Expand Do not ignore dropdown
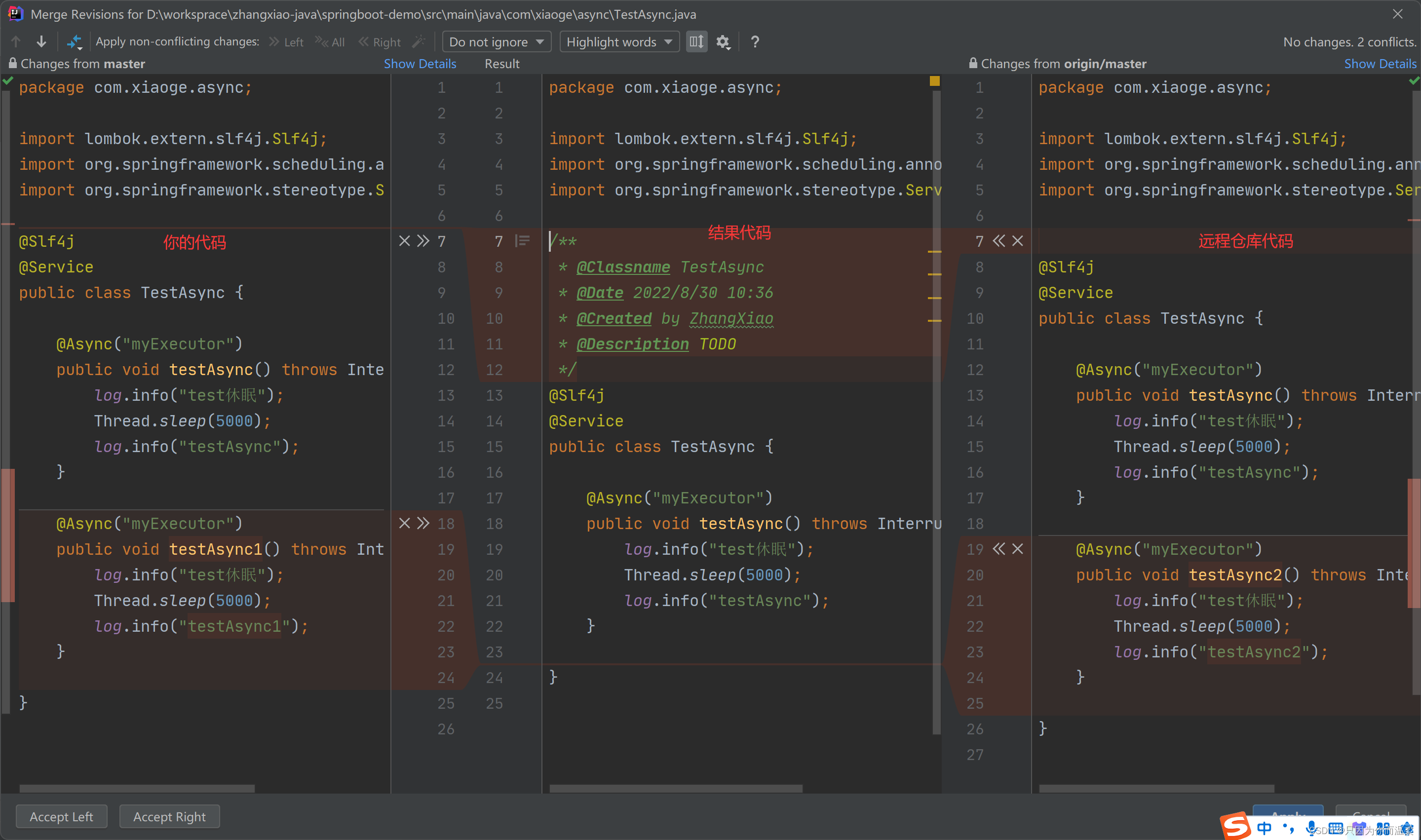This screenshot has width=1421, height=840. click(x=497, y=42)
